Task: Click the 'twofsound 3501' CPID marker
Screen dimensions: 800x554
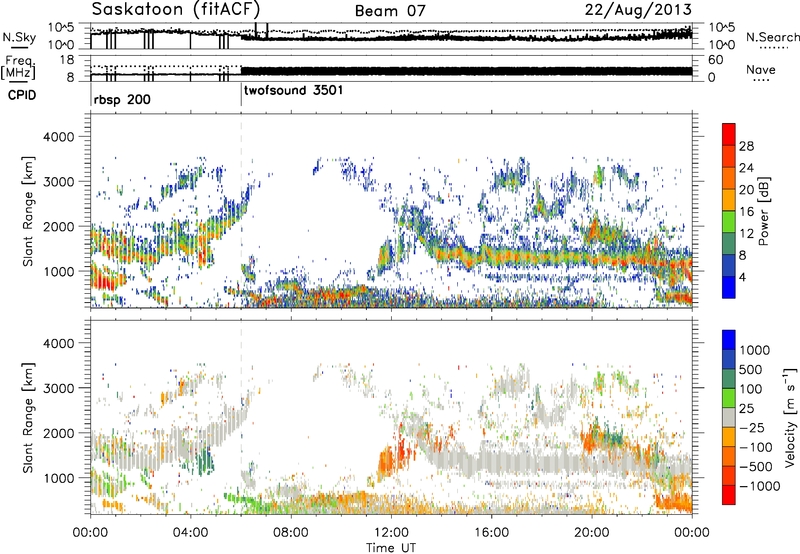Action: tap(293, 91)
